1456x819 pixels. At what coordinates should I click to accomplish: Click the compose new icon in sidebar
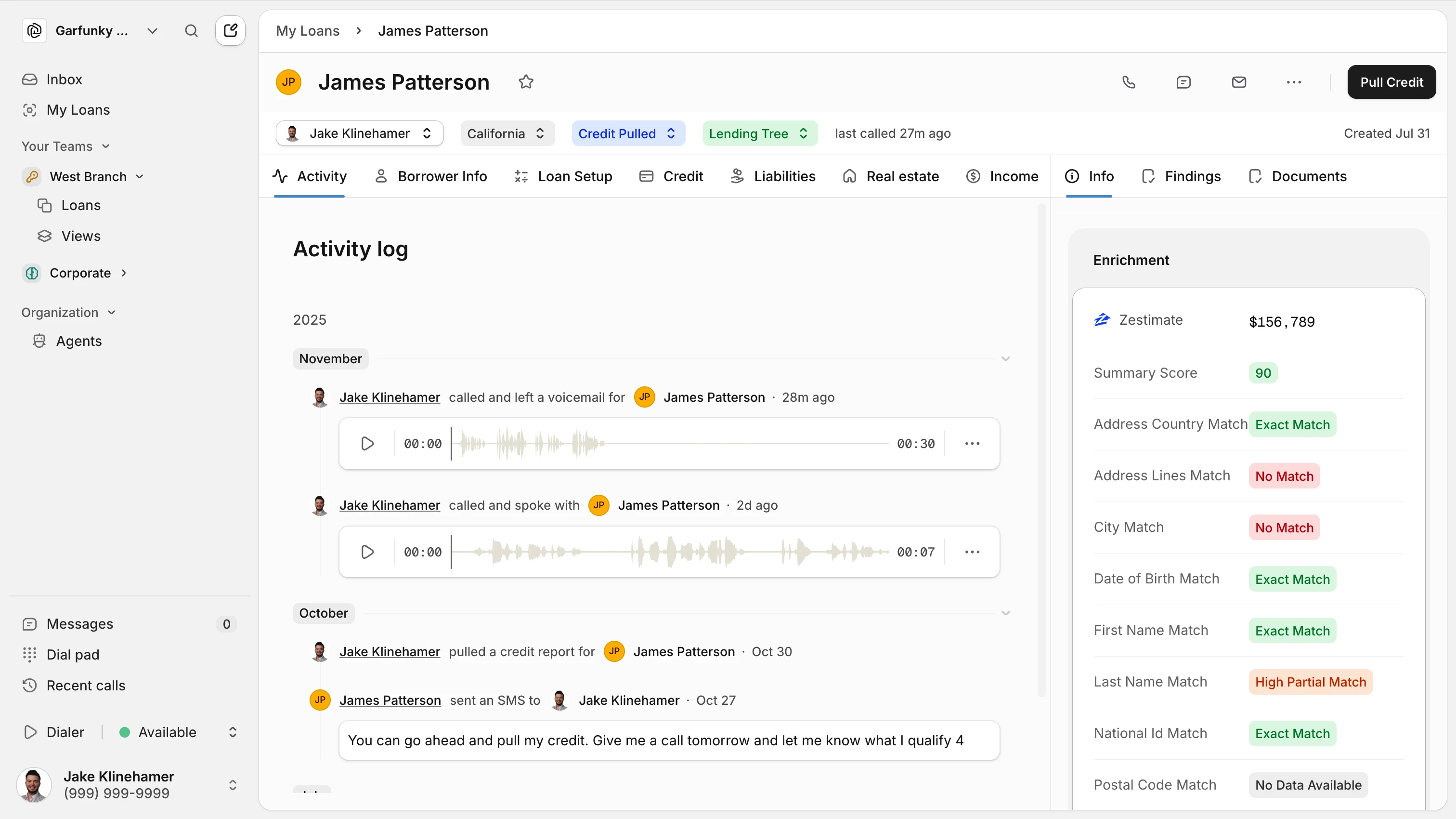[230, 30]
